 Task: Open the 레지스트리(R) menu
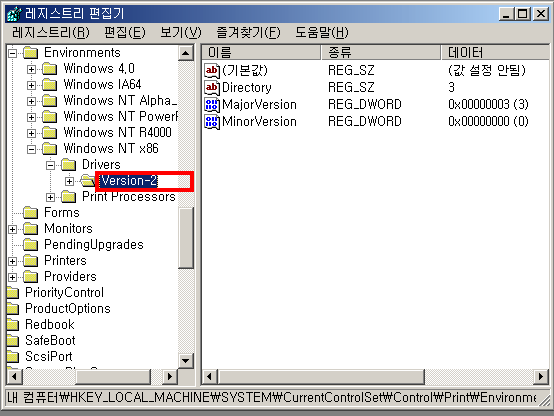pos(51,33)
